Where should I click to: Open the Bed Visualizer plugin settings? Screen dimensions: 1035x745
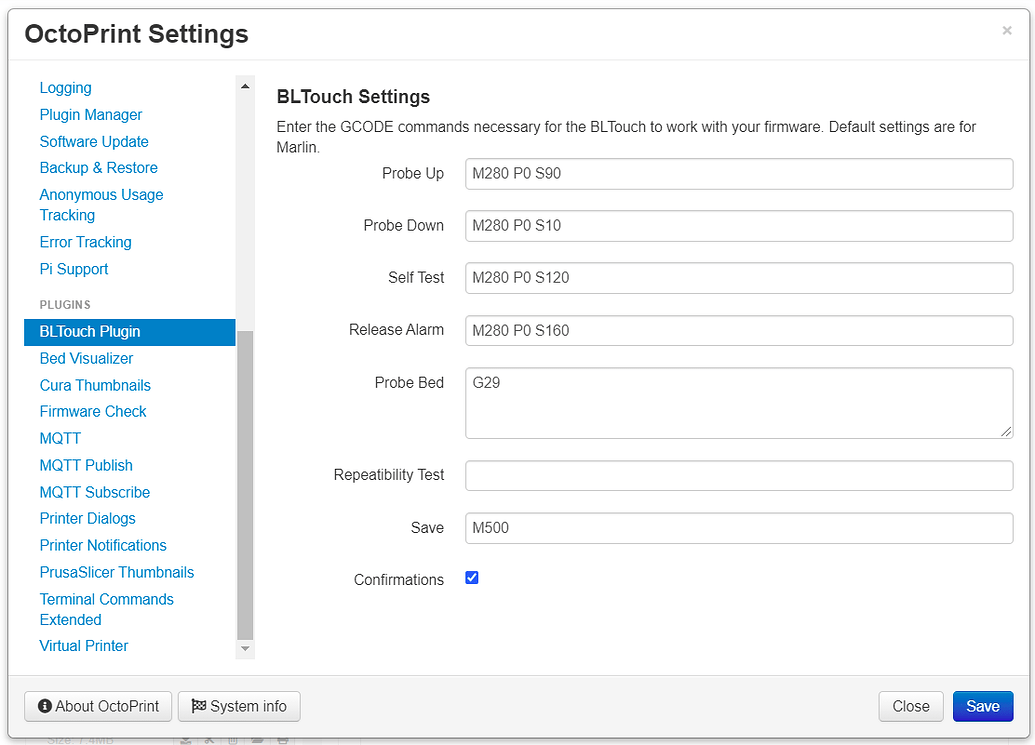86,358
